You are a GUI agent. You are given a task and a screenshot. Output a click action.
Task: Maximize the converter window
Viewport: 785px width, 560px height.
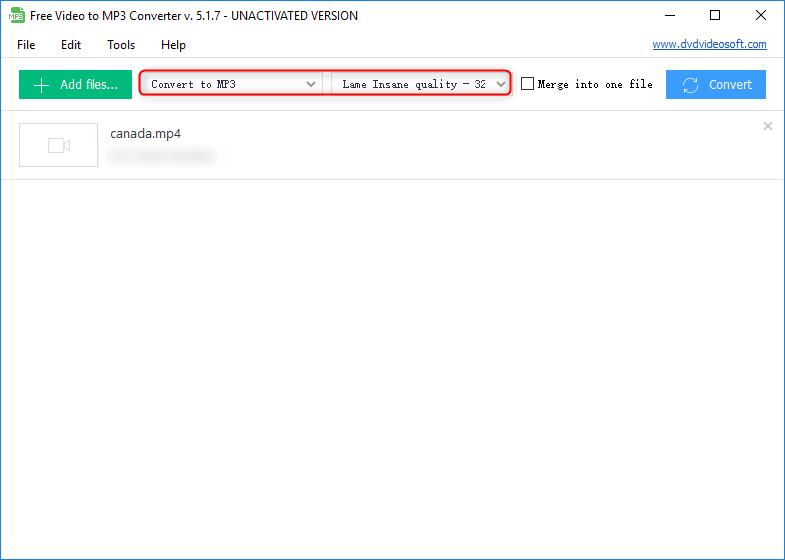click(x=714, y=16)
